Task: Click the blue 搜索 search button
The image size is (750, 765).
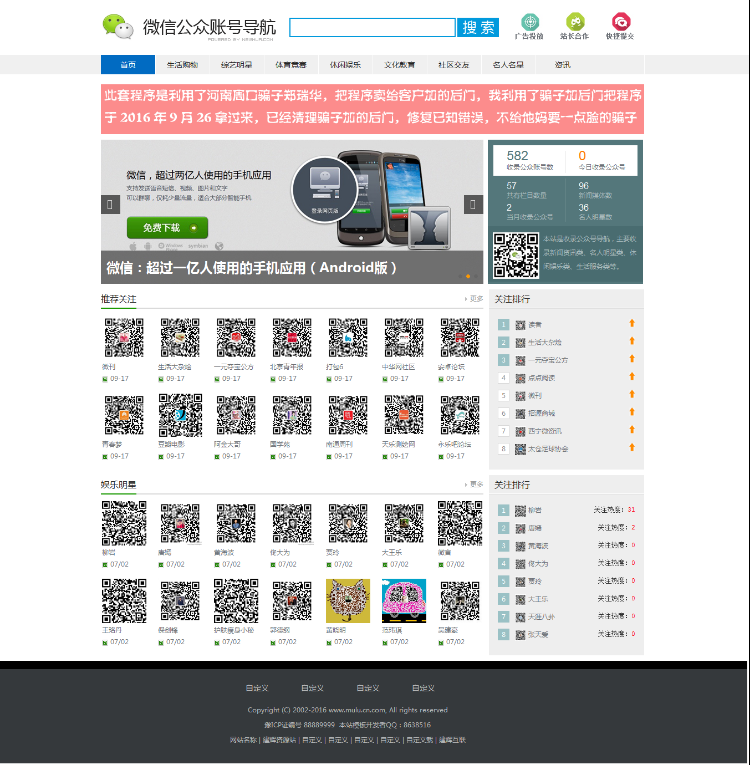Action: pyautogui.click(x=478, y=27)
